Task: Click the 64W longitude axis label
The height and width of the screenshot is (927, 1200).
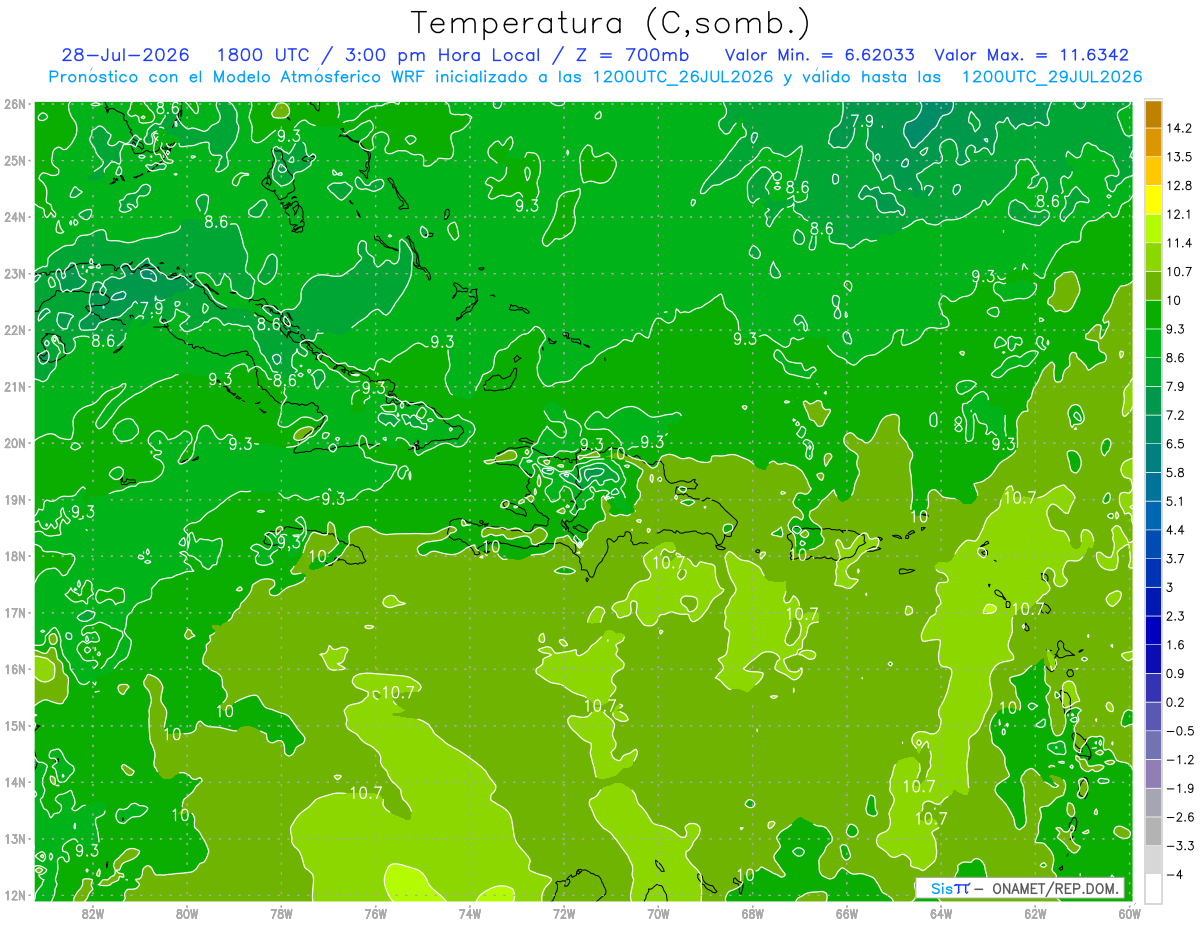Action: [x=941, y=913]
